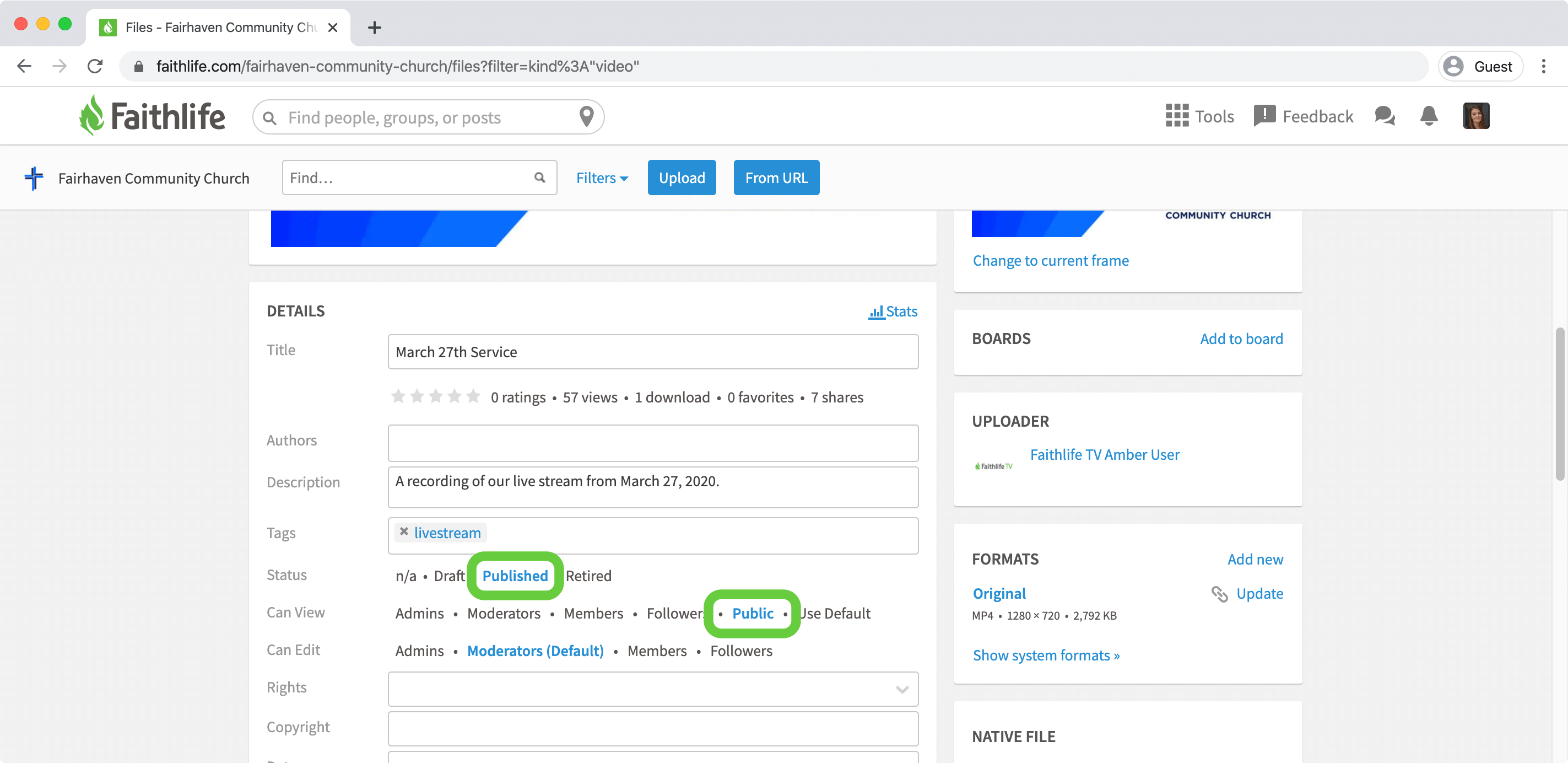Focus the Description text area
The width and height of the screenshot is (1568, 763).
tap(652, 487)
